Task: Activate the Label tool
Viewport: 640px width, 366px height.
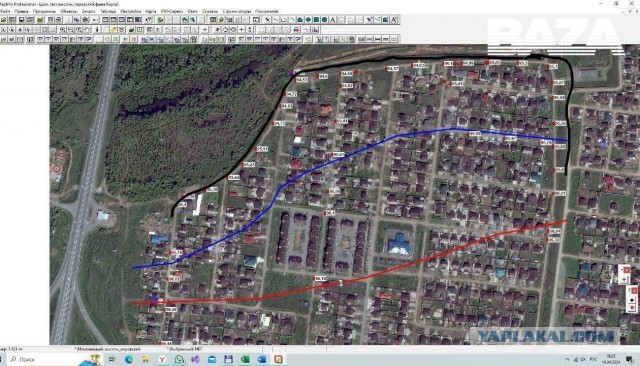Action: 113,29
